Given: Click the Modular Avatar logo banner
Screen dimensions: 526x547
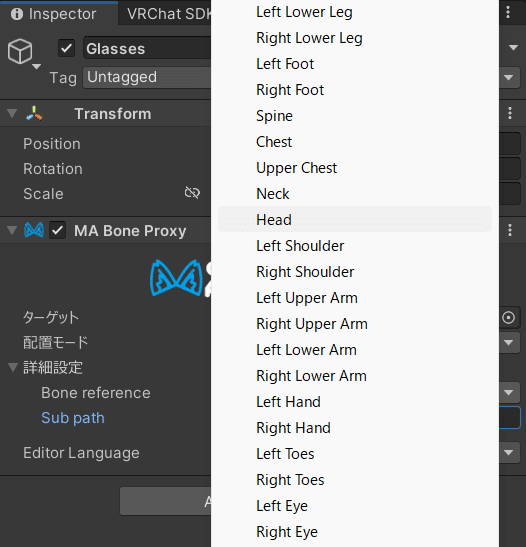Looking at the screenshot, I should (181, 278).
